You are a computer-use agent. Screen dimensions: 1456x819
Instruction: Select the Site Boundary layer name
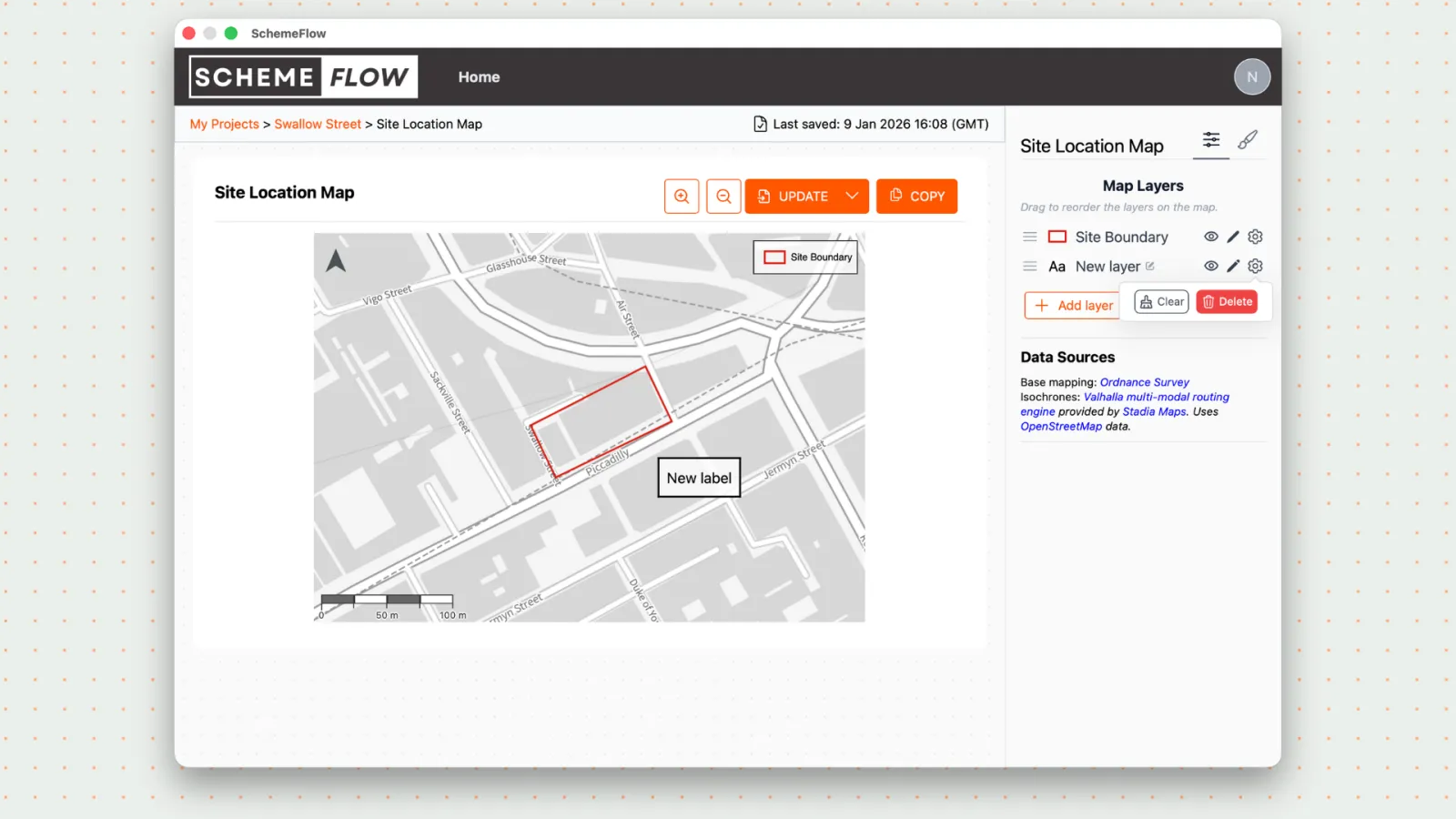1121,237
